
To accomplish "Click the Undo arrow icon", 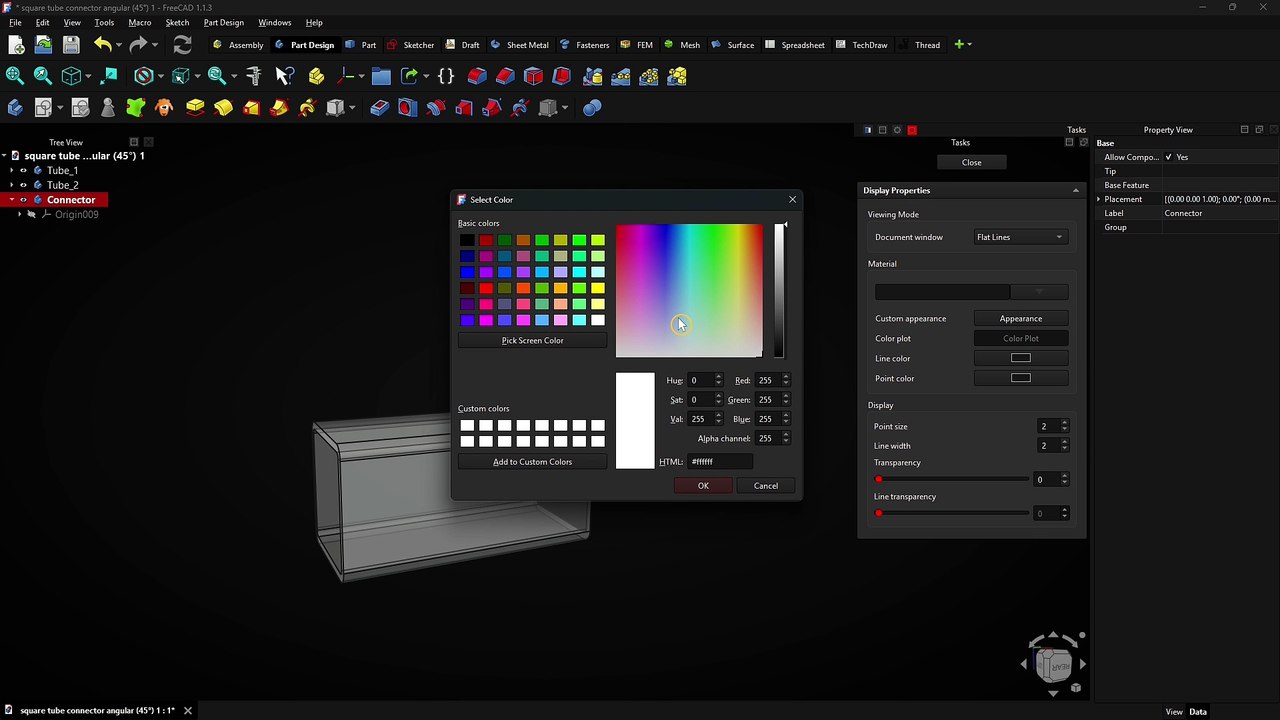I will tap(102, 45).
